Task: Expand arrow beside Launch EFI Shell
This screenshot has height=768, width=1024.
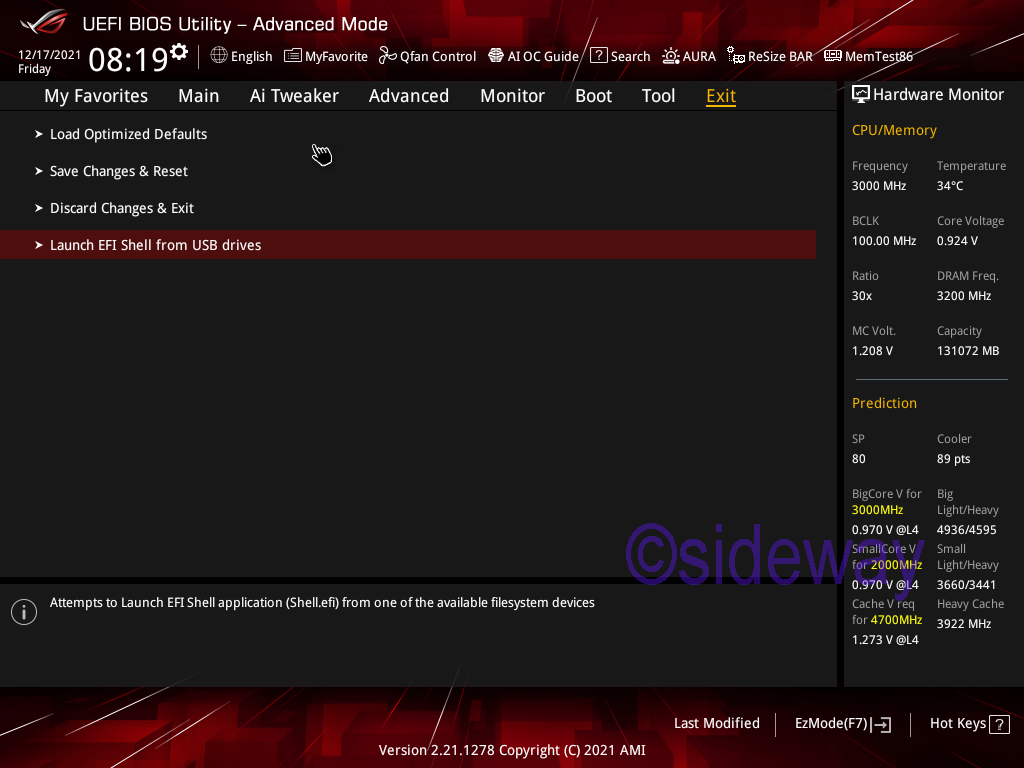Action: coord(39,245)
